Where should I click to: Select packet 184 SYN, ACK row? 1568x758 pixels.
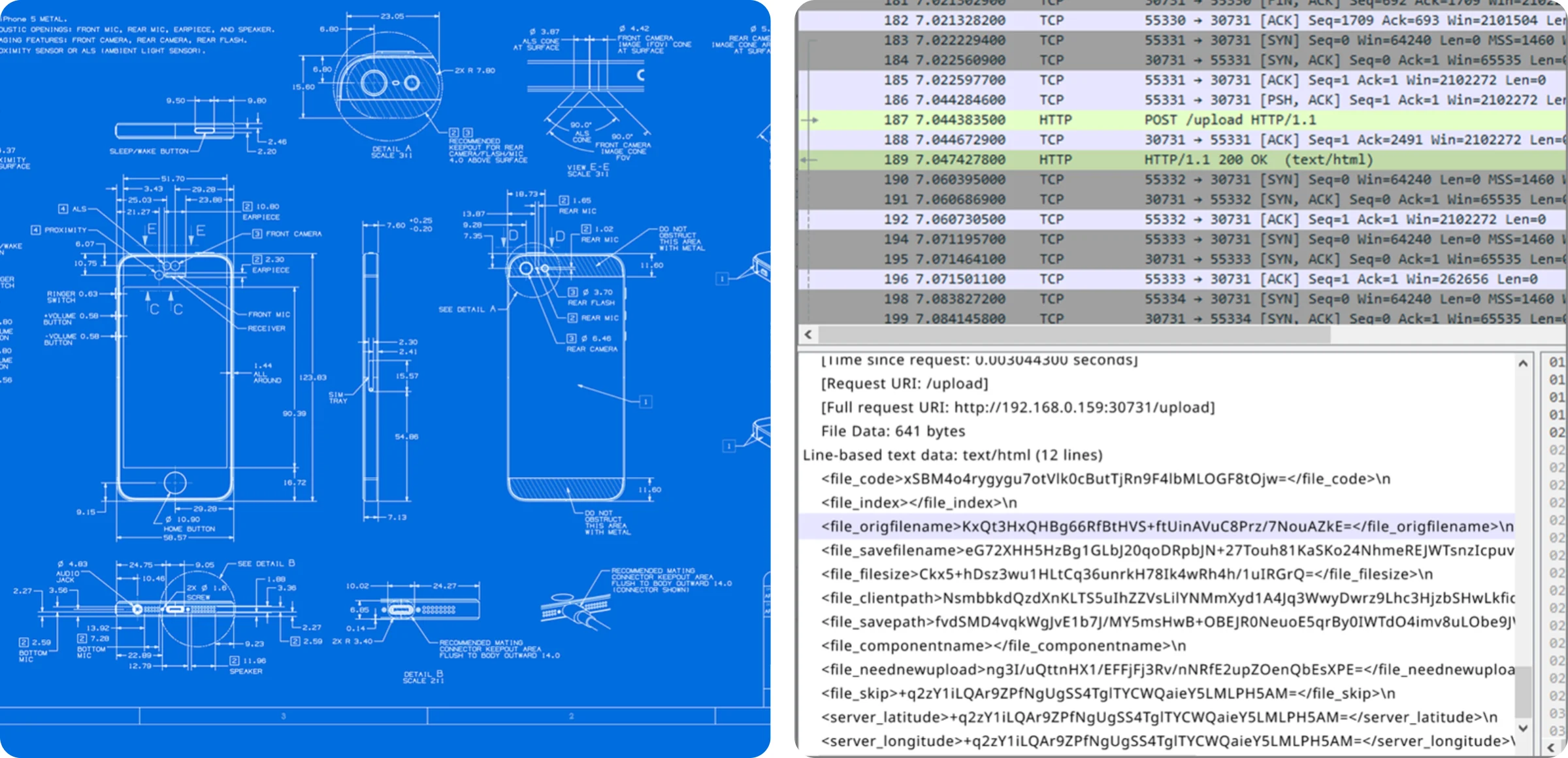(x=1183, y=60)
